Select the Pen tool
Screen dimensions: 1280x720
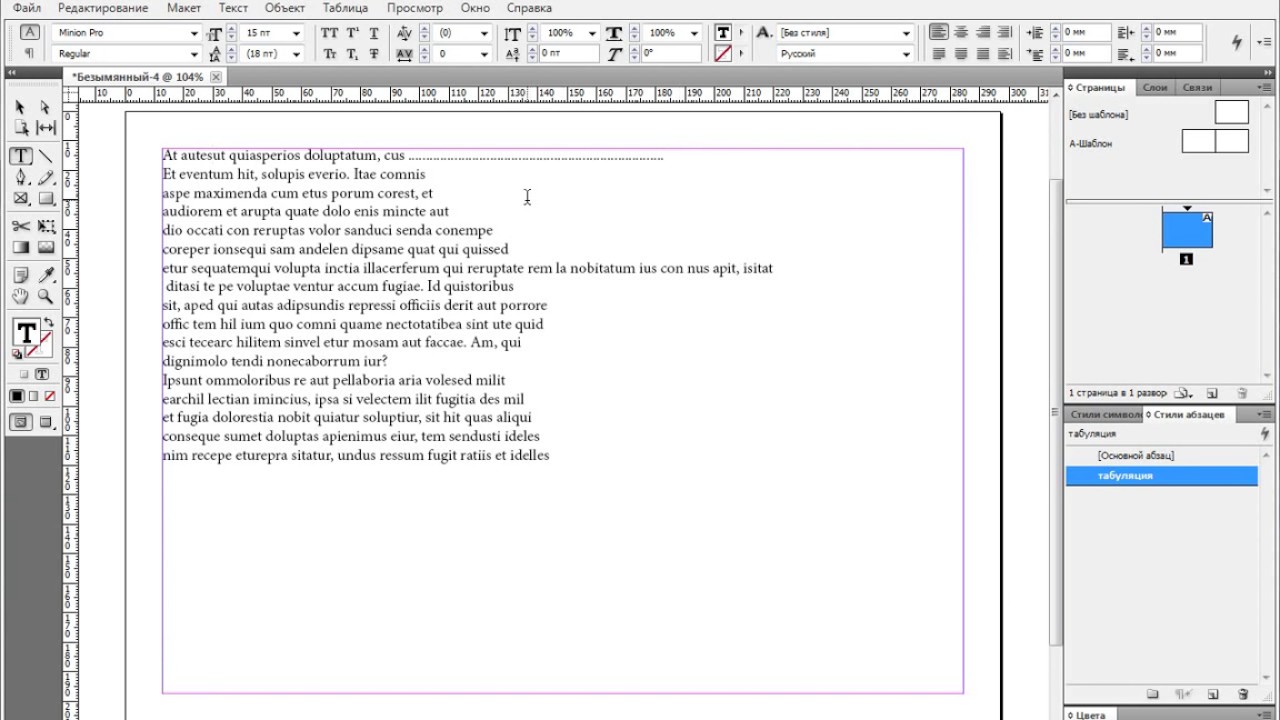coord(20,178)
